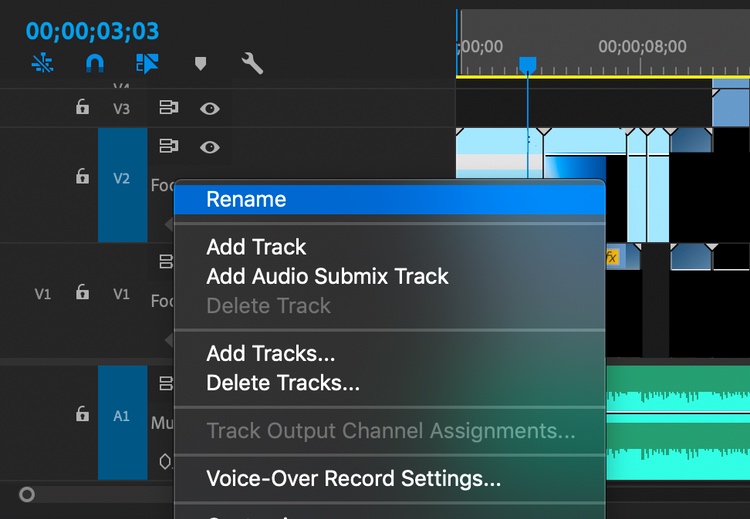This screenshot has width=750, height=519.
Task: Toggle sync lock on track V2
Action: coord(168,147)
